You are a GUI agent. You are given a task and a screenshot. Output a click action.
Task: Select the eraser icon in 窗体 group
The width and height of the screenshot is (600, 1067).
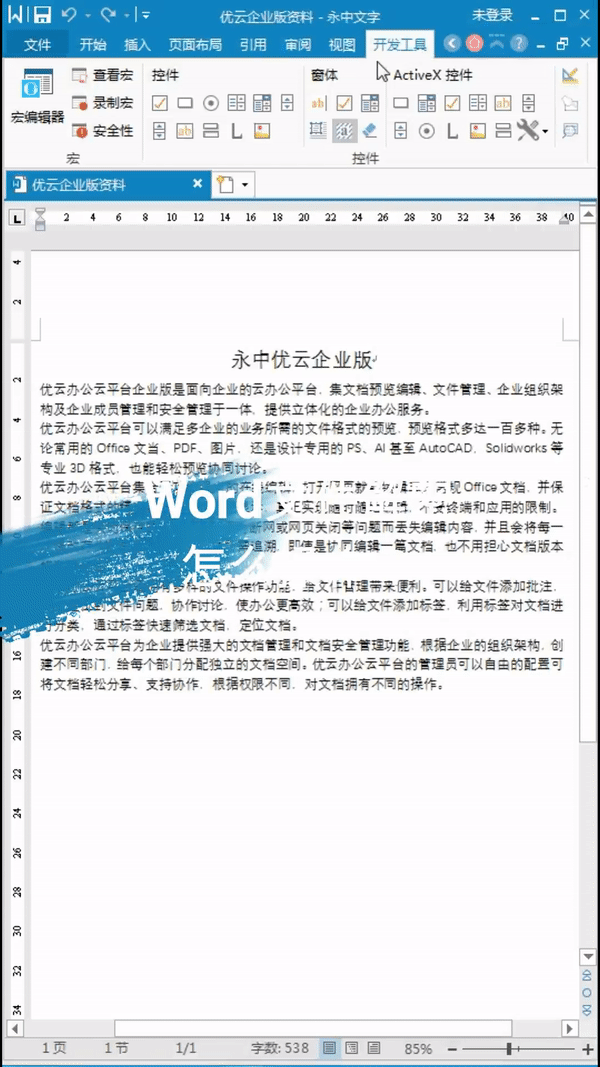[x=369, y=130]
